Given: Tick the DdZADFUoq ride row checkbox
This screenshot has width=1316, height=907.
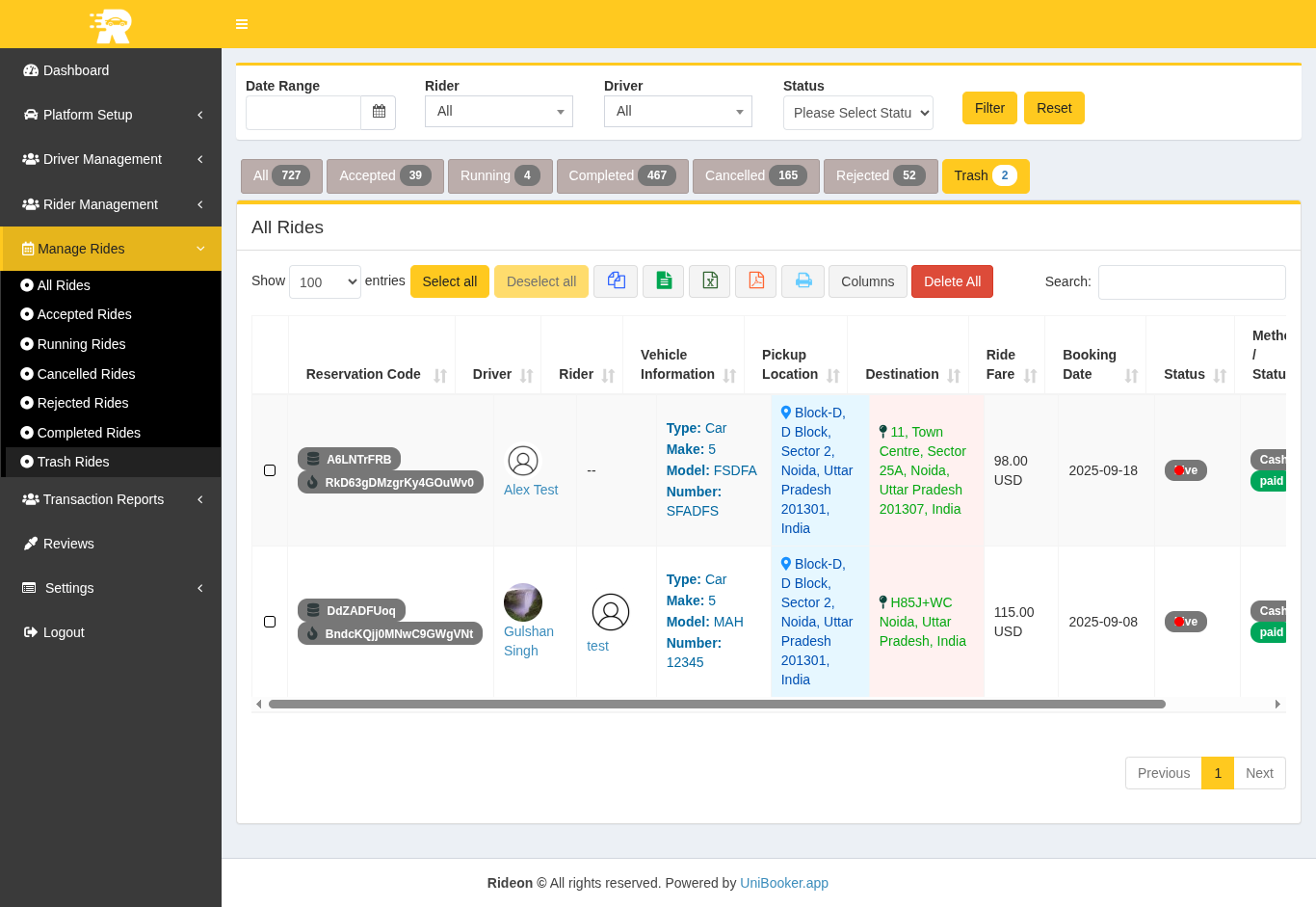Looking at the screenshot, I should pos(270,622).
